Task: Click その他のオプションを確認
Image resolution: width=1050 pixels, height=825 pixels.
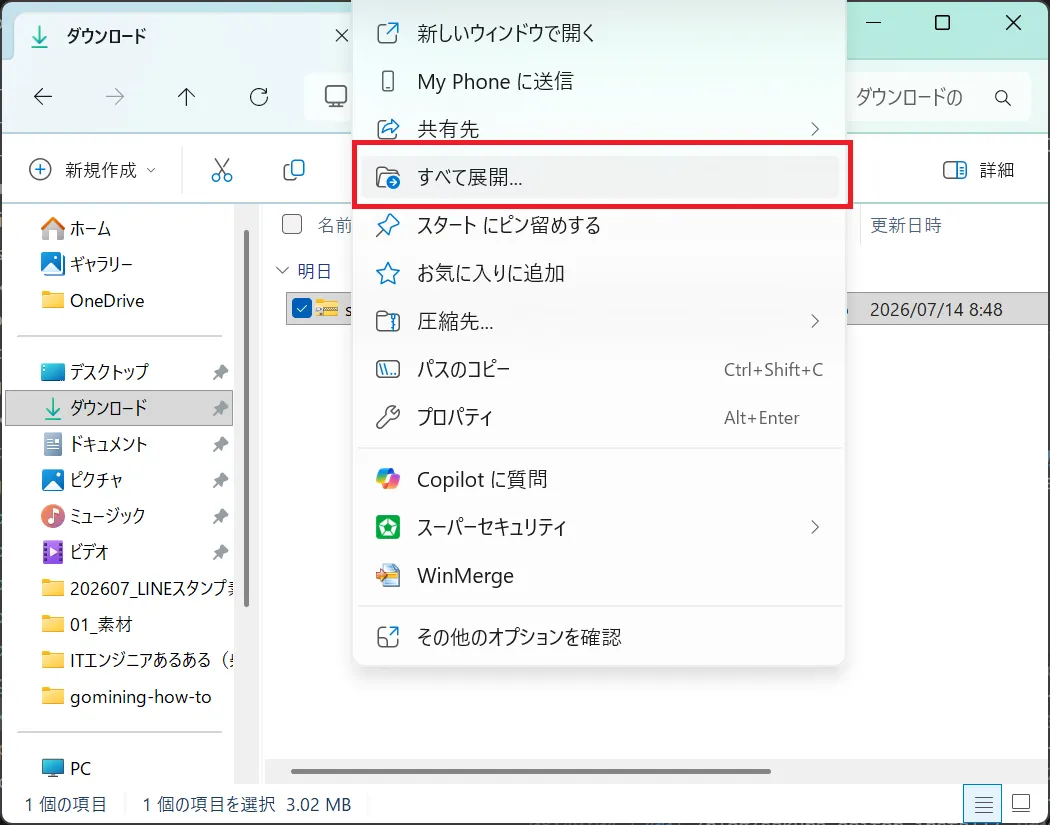Action: (x=599, y=637)
